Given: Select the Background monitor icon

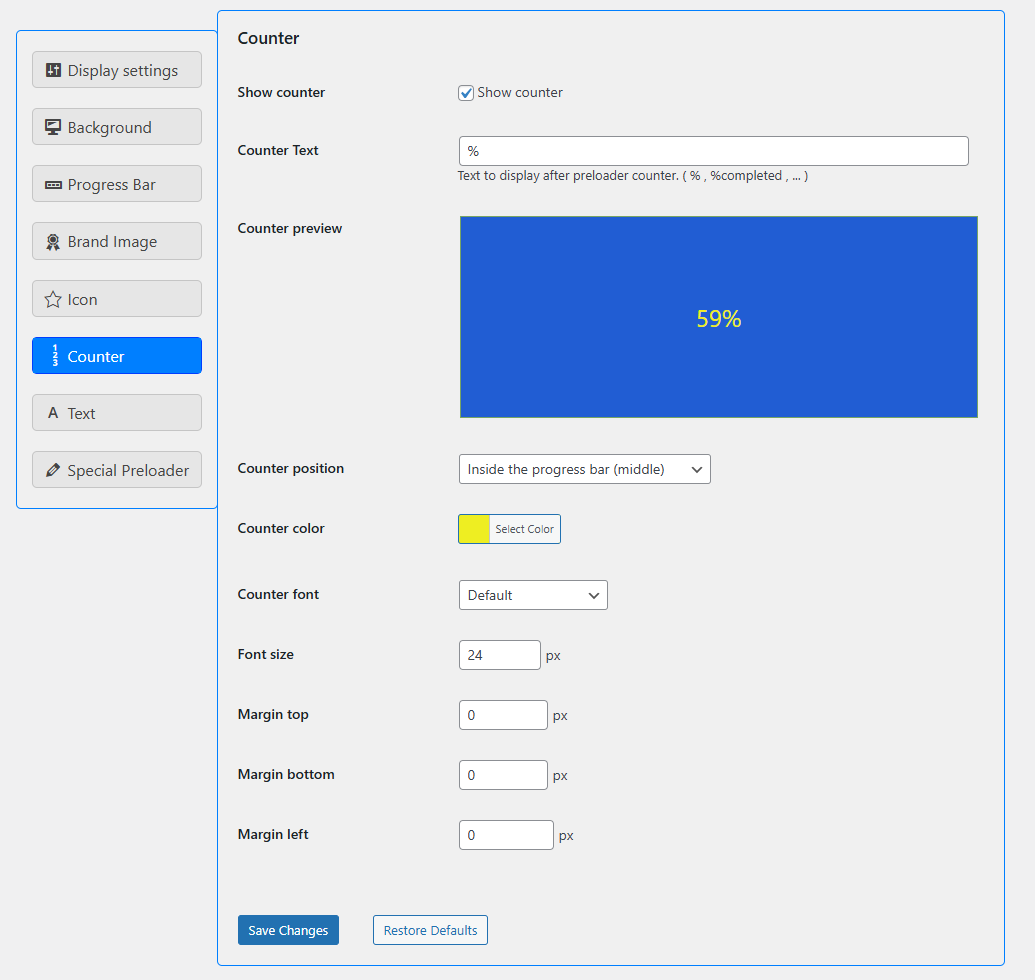Looking at the screenshot, I should (x=53, y=126).
